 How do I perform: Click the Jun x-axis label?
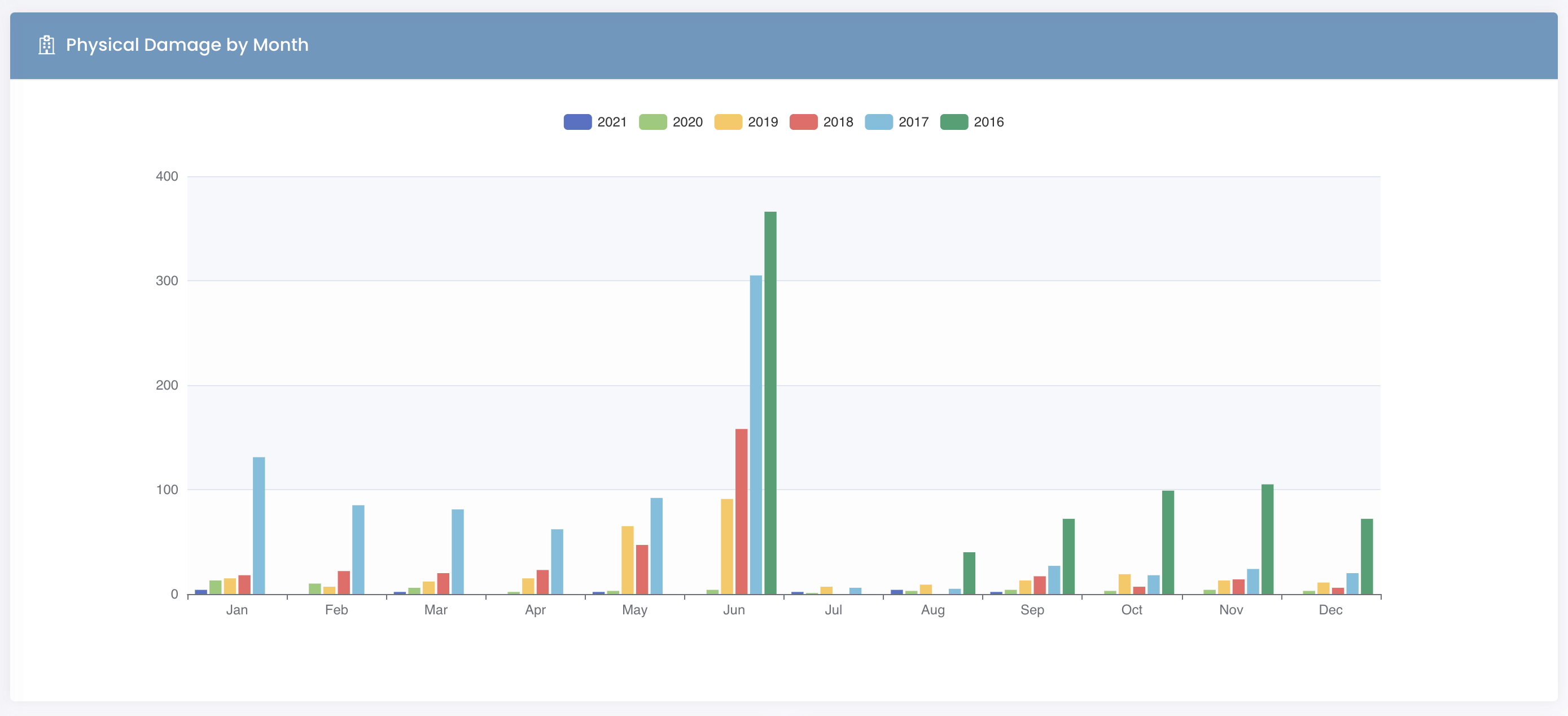click(733, 609)
